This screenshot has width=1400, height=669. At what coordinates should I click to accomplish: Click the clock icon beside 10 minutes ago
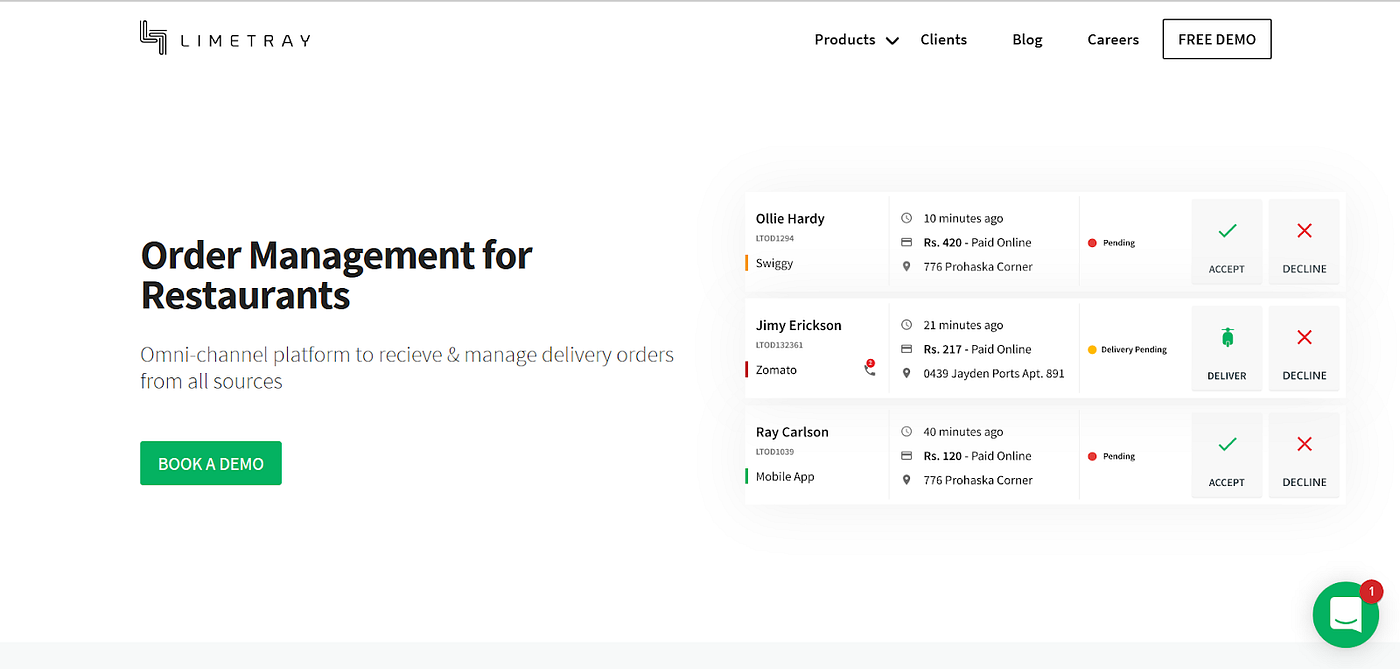tap(907, 218)
